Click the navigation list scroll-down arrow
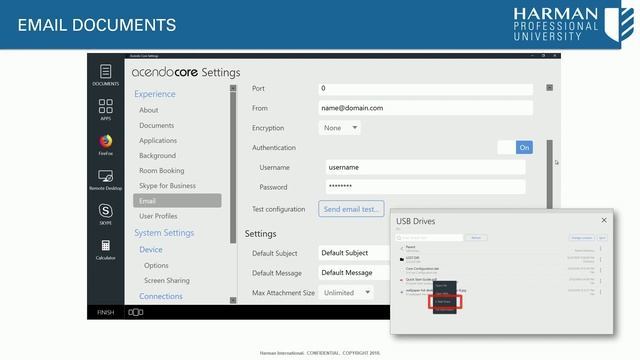Viewport: 640px width, 360px height. coord(233,300)
